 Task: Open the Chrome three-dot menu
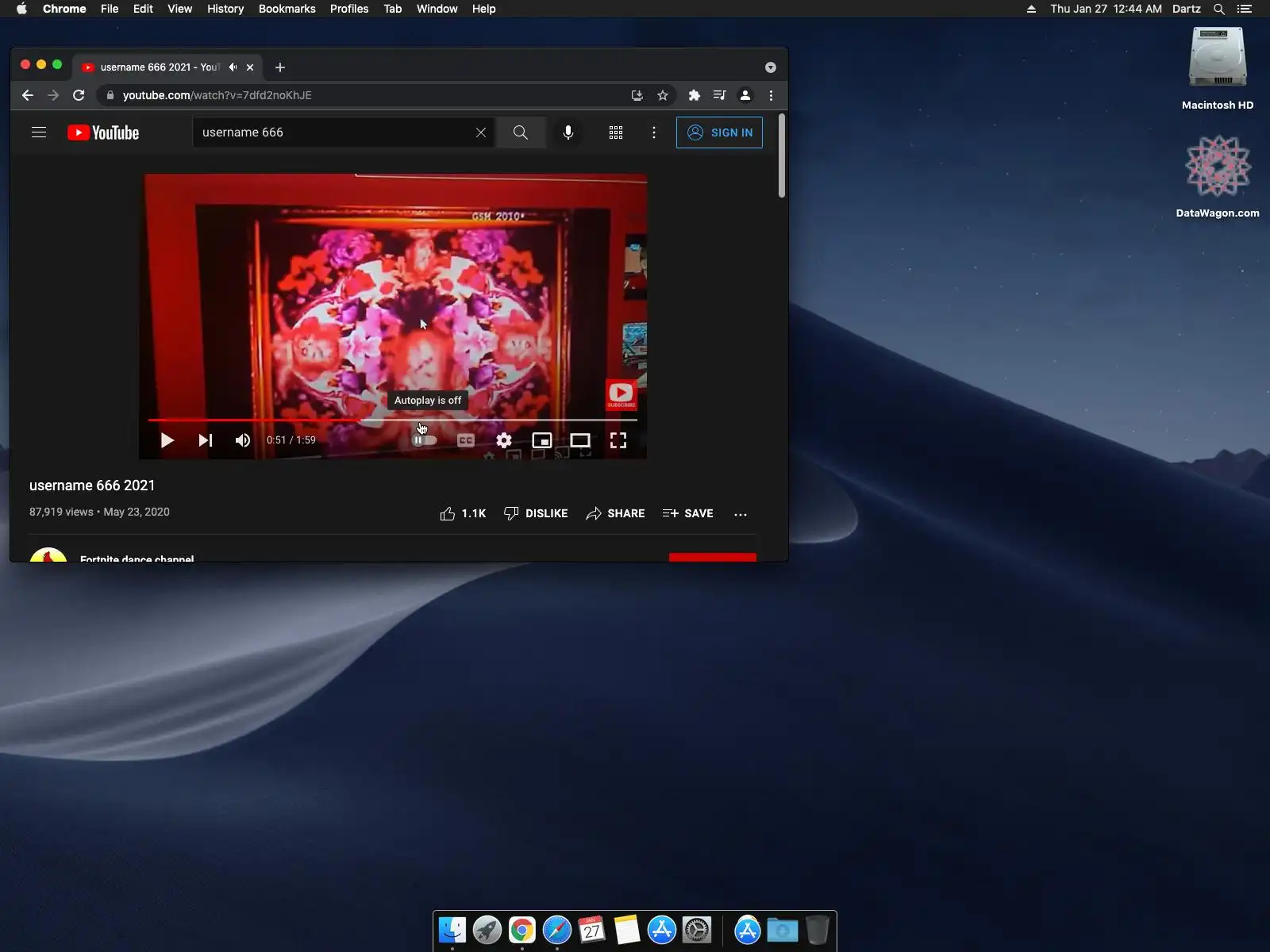click(x=771, y=95)
